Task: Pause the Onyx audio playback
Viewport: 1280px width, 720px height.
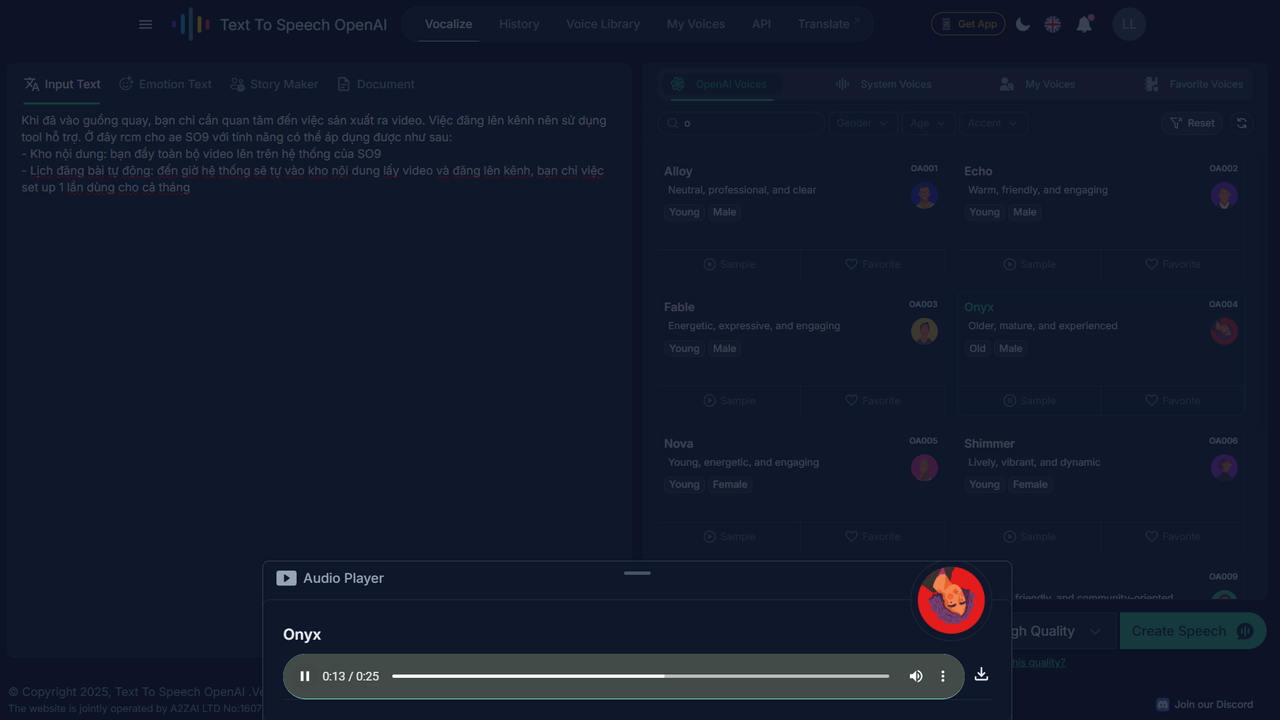Action: [x=305, y=676]
